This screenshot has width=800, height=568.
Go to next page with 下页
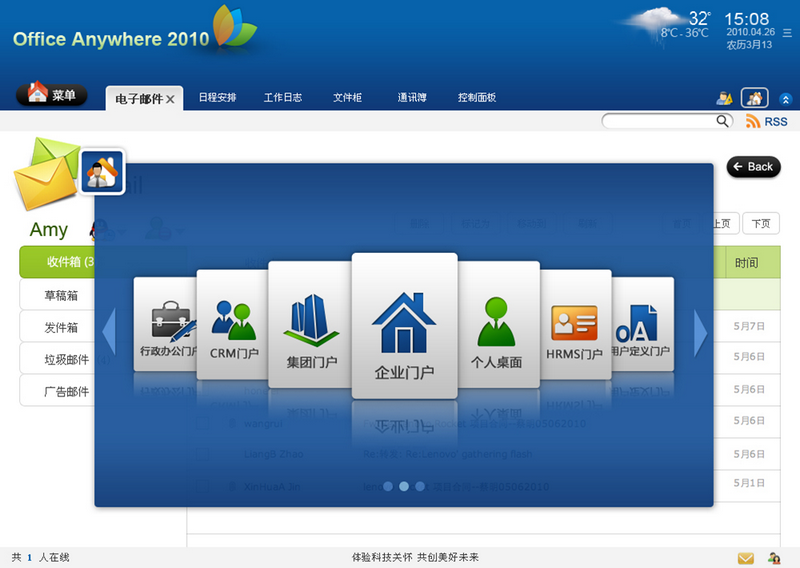point(761,224)
